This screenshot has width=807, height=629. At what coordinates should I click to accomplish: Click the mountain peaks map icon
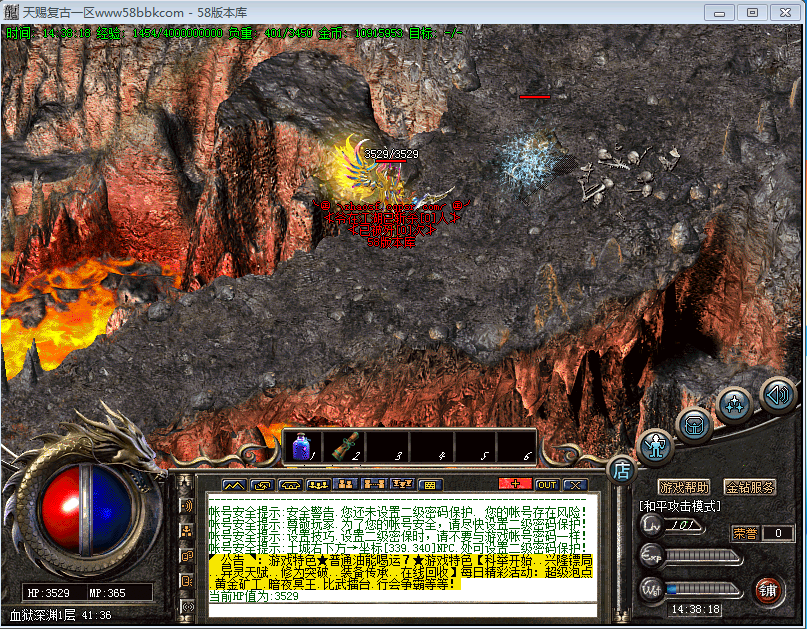pyautogui.click(x=234, y=485)
